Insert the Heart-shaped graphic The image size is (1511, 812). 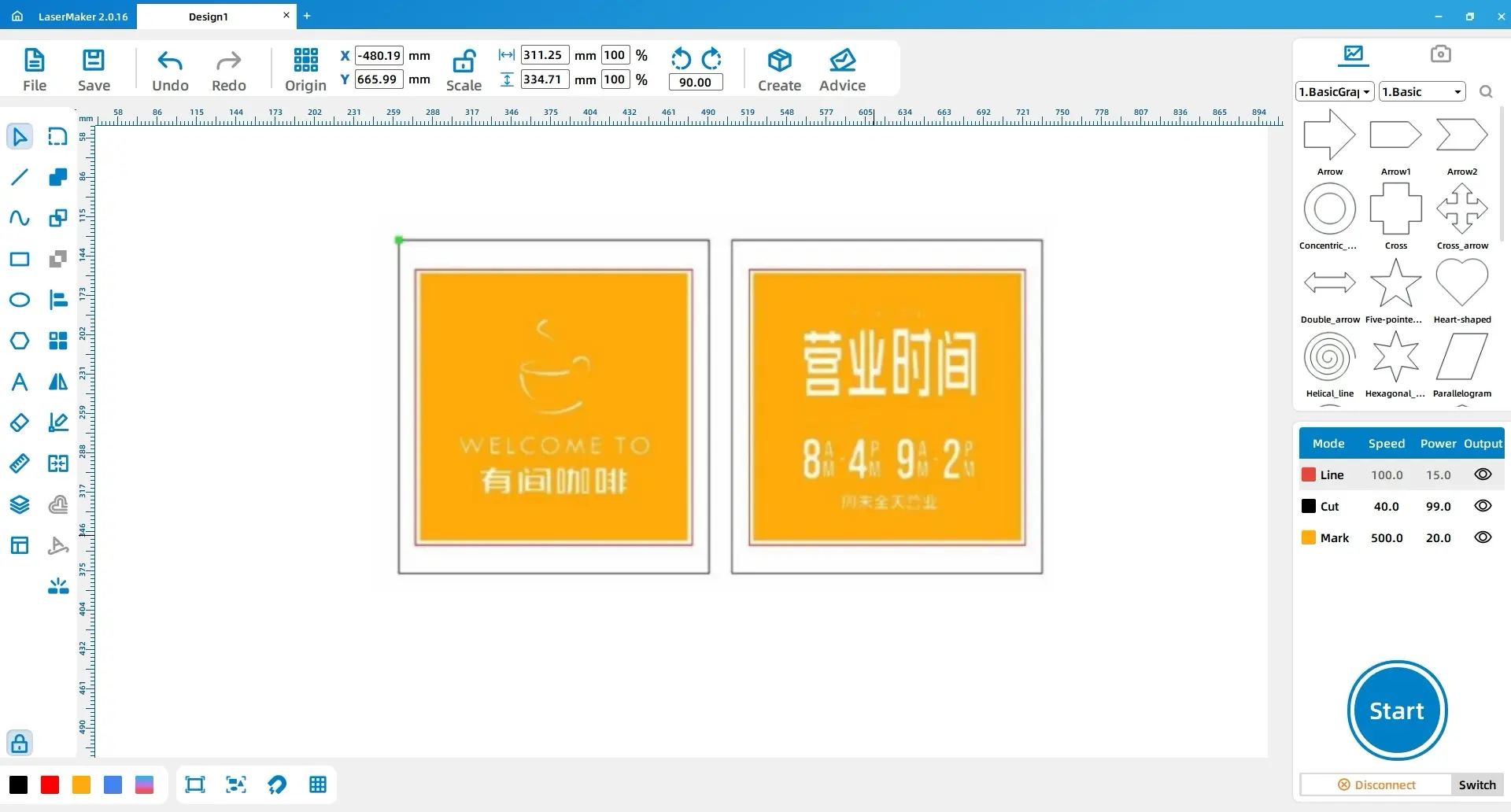(1461, 290)
